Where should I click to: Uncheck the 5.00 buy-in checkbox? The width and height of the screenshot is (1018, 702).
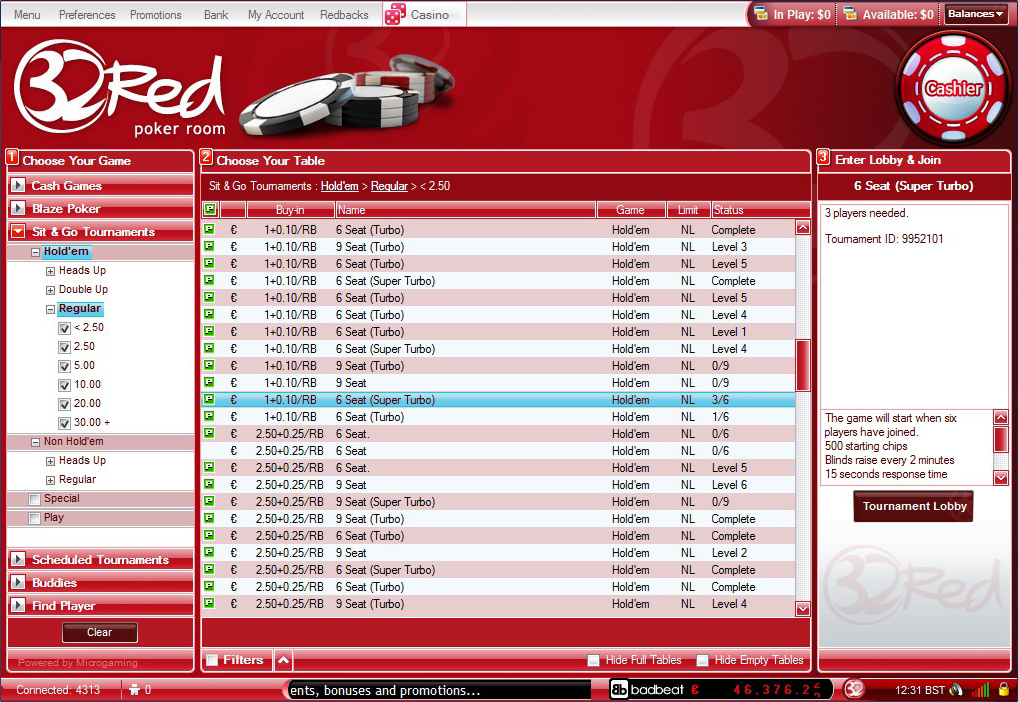[64, 366]
